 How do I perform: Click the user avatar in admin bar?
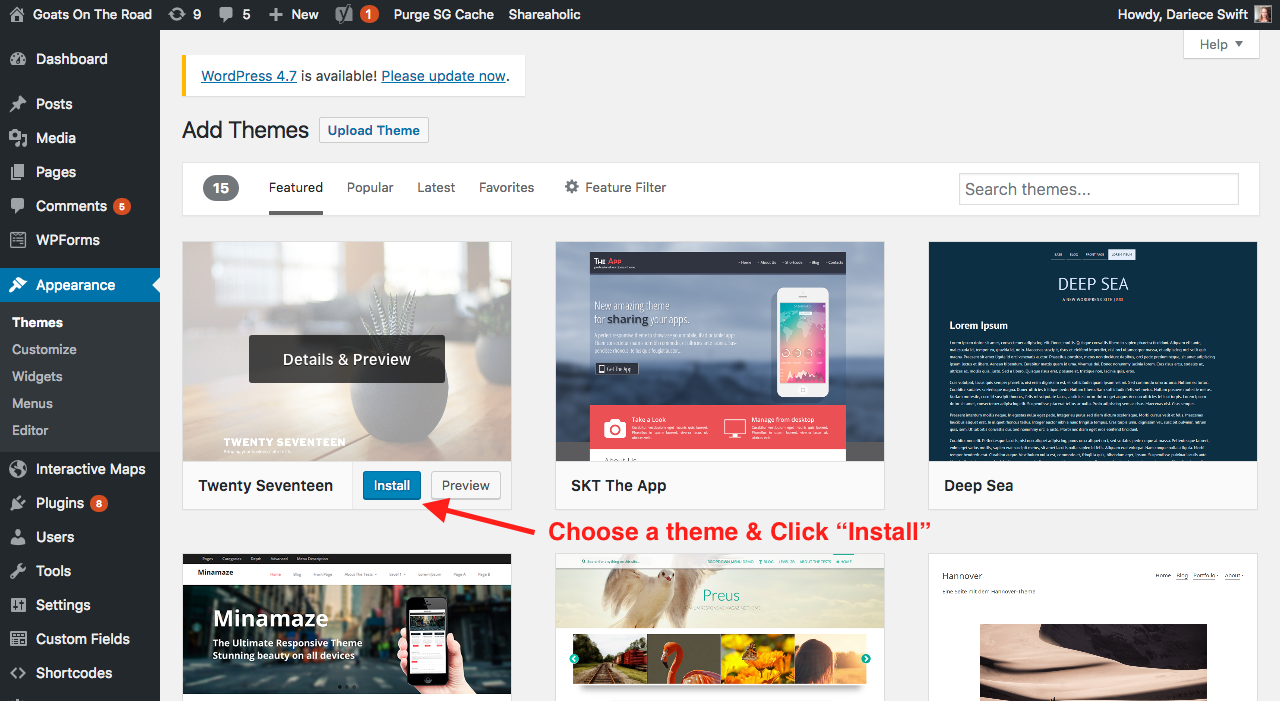pos(1263,14)
